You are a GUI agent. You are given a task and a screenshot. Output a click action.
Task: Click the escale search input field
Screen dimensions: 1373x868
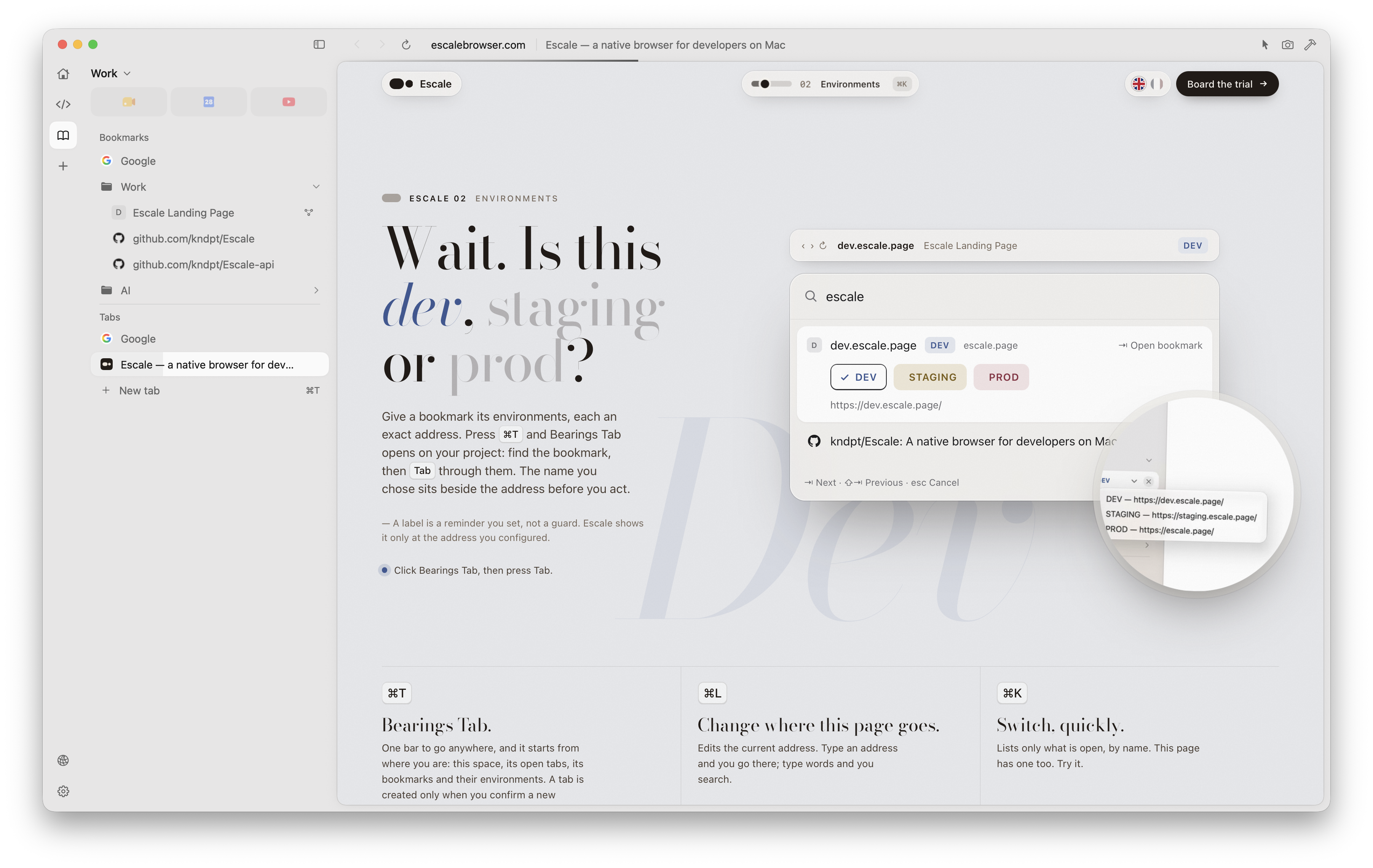pyautogui.click(x=1004, y=296)
